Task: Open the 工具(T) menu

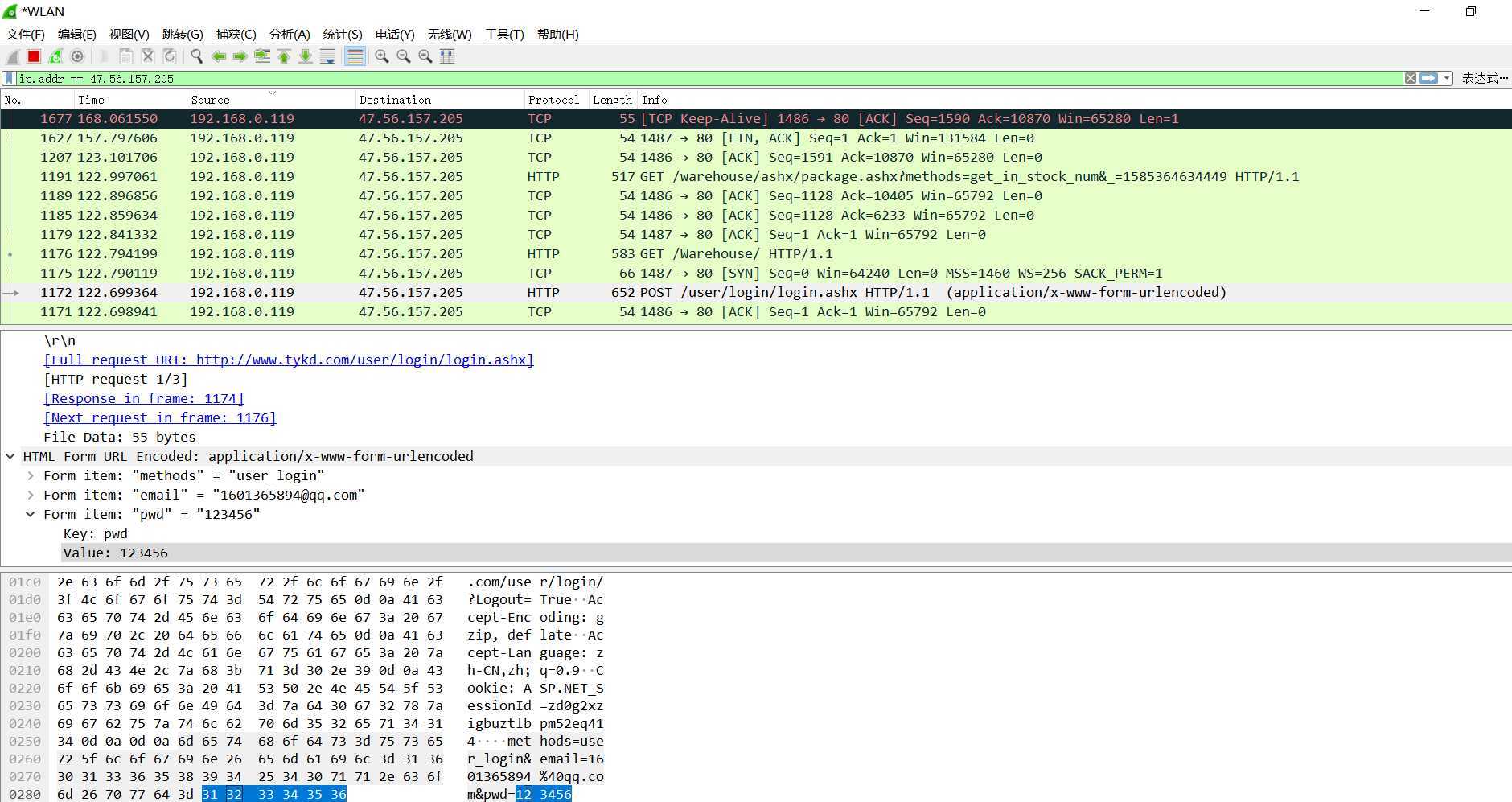Action: pos(504,34)
